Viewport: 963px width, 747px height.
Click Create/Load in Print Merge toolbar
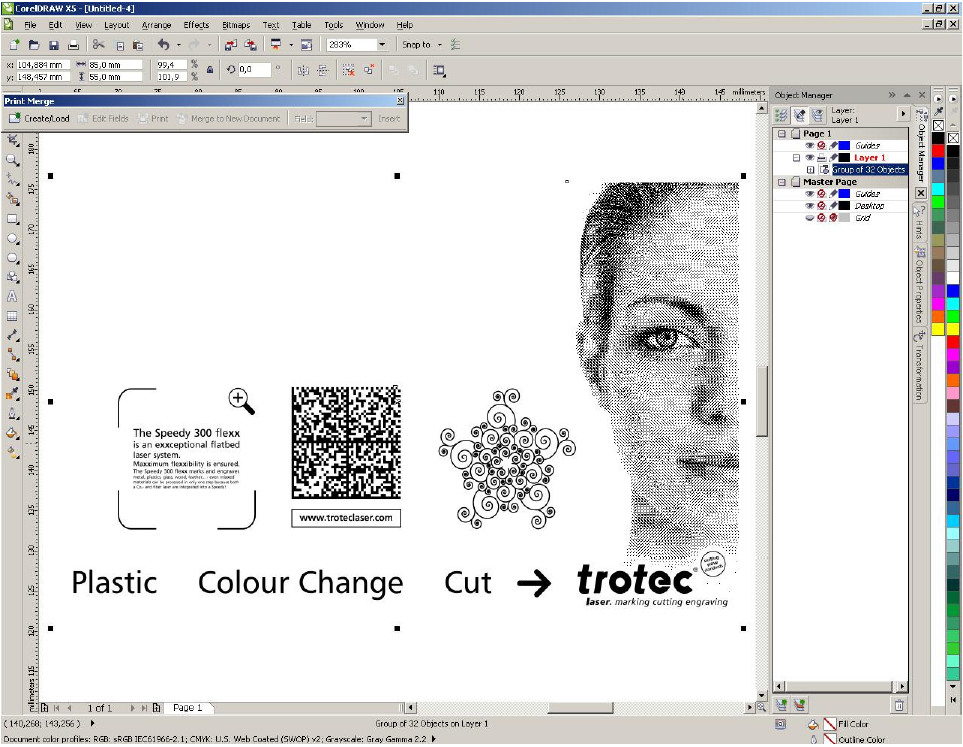(x=40, y=118)
